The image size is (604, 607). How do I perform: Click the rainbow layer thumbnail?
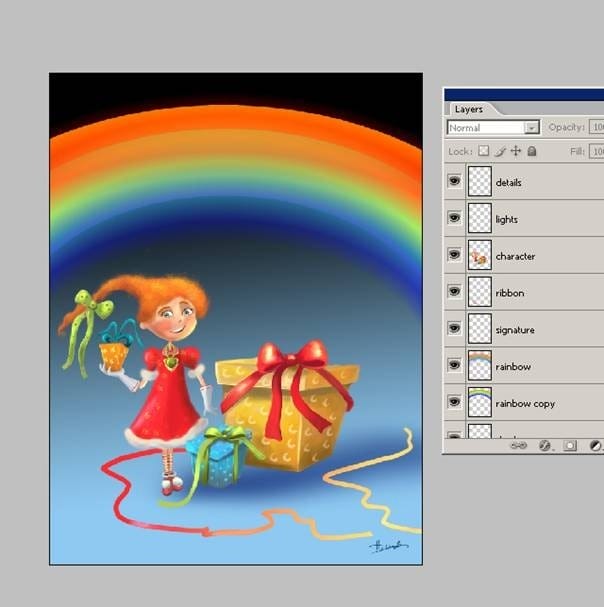(480, 365)
